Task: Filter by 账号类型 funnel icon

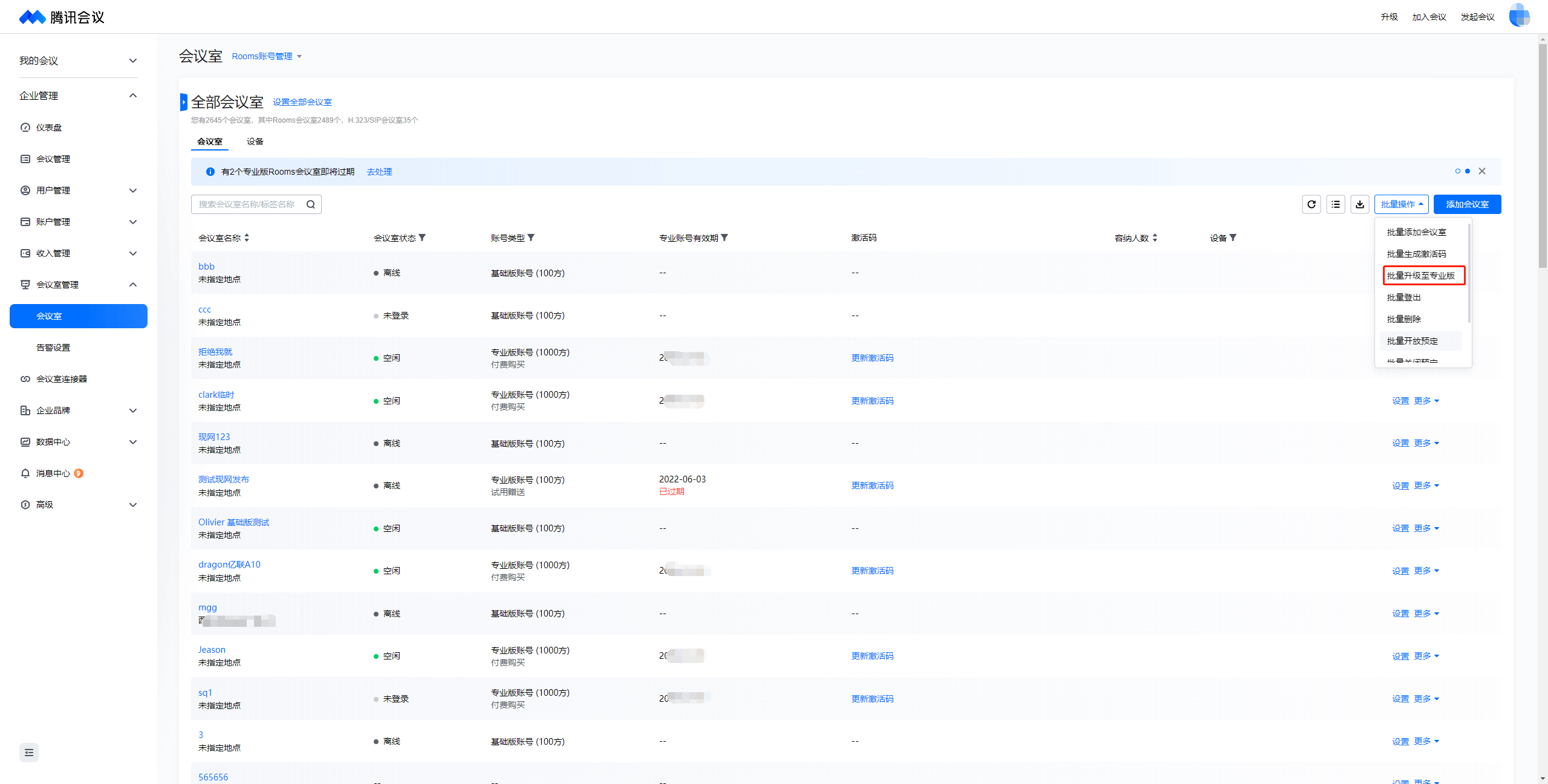Action: click(531, 238)
